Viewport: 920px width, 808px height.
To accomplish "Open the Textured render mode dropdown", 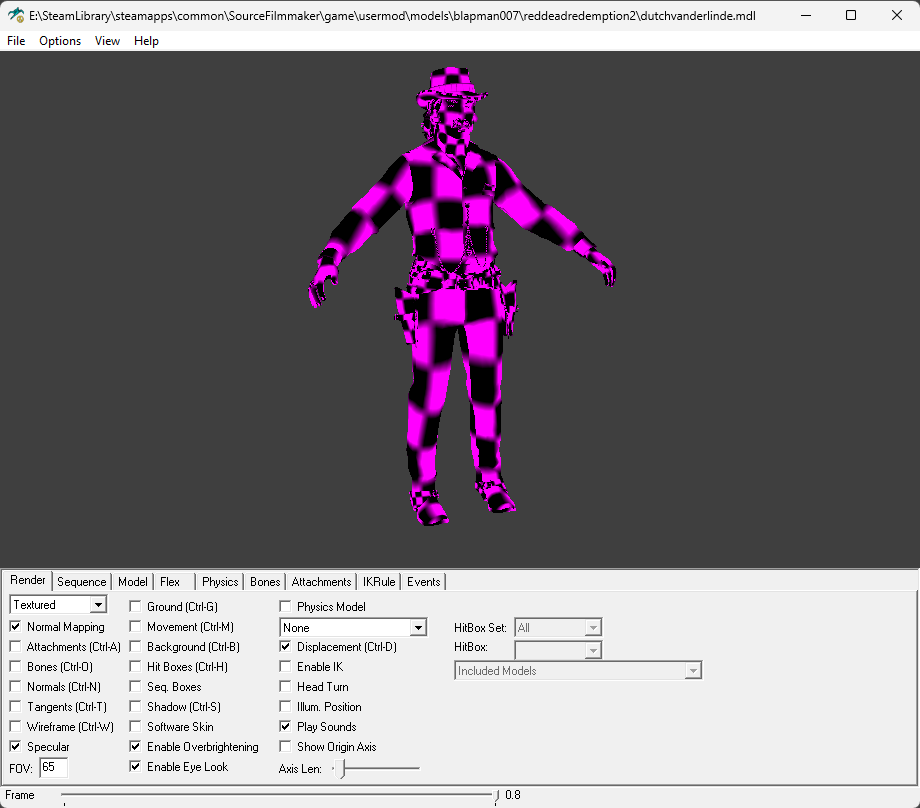I will (58, 604).
